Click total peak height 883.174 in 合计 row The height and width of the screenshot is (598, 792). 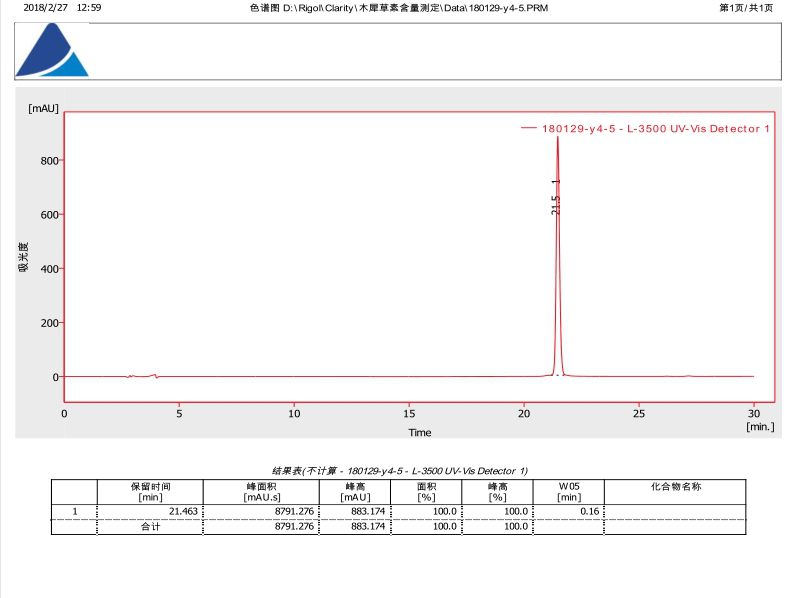(368, 526)
